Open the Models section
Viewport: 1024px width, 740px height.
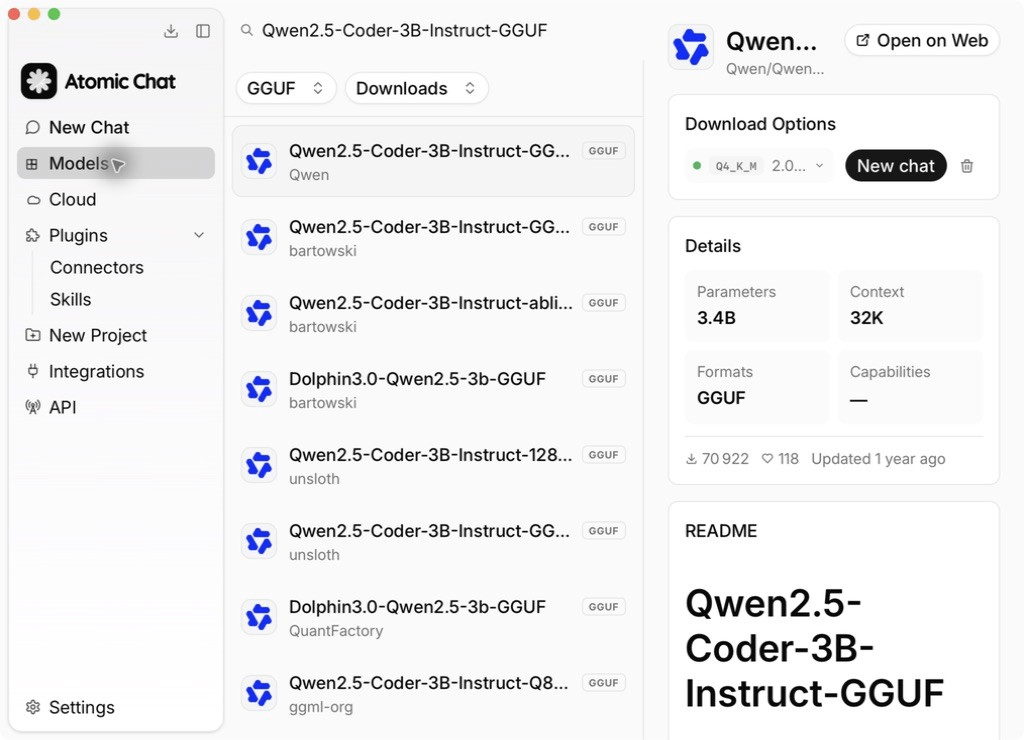pyautogui.click(x=116, y=163)
